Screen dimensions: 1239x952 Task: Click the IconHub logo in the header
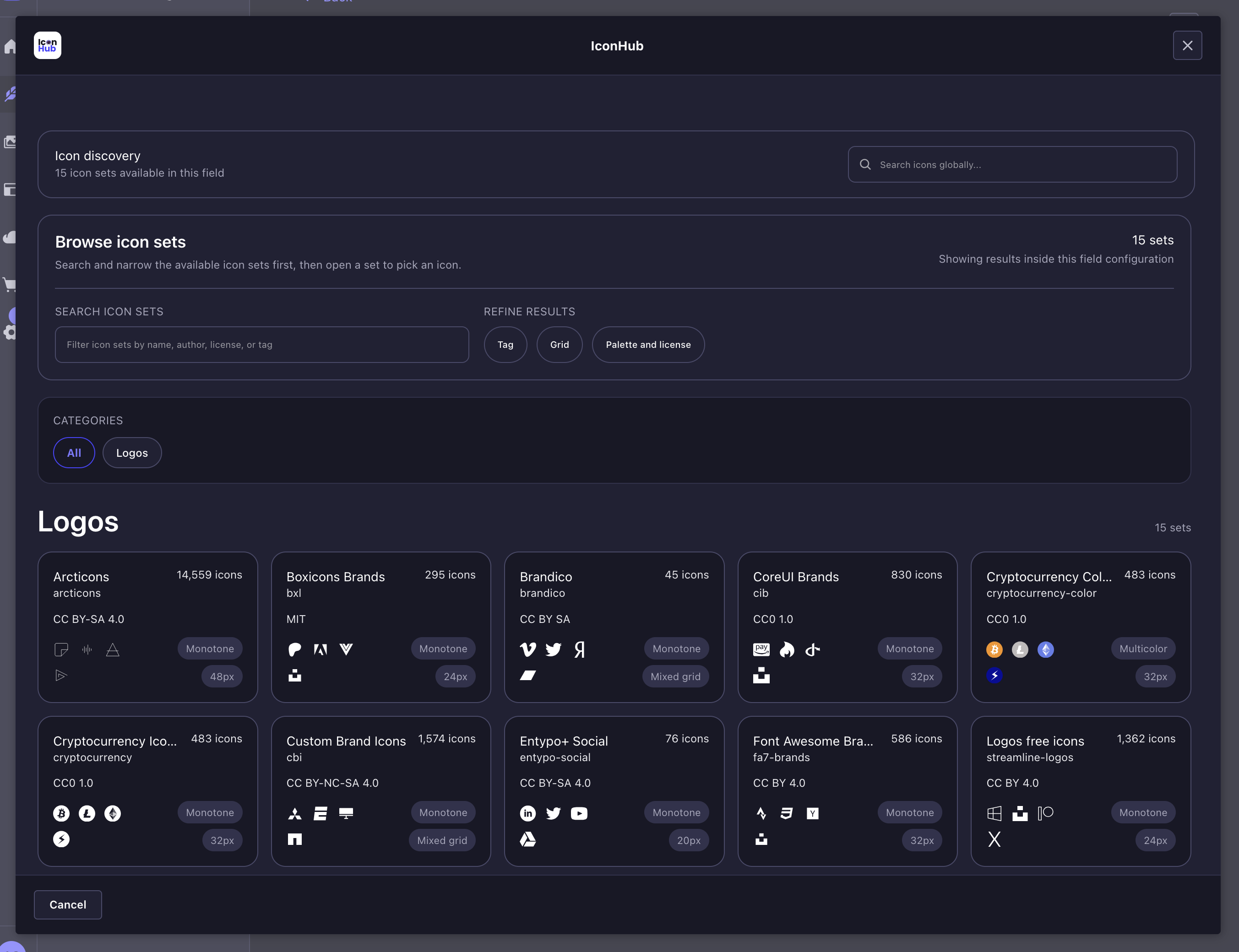[x=48, y=45]
